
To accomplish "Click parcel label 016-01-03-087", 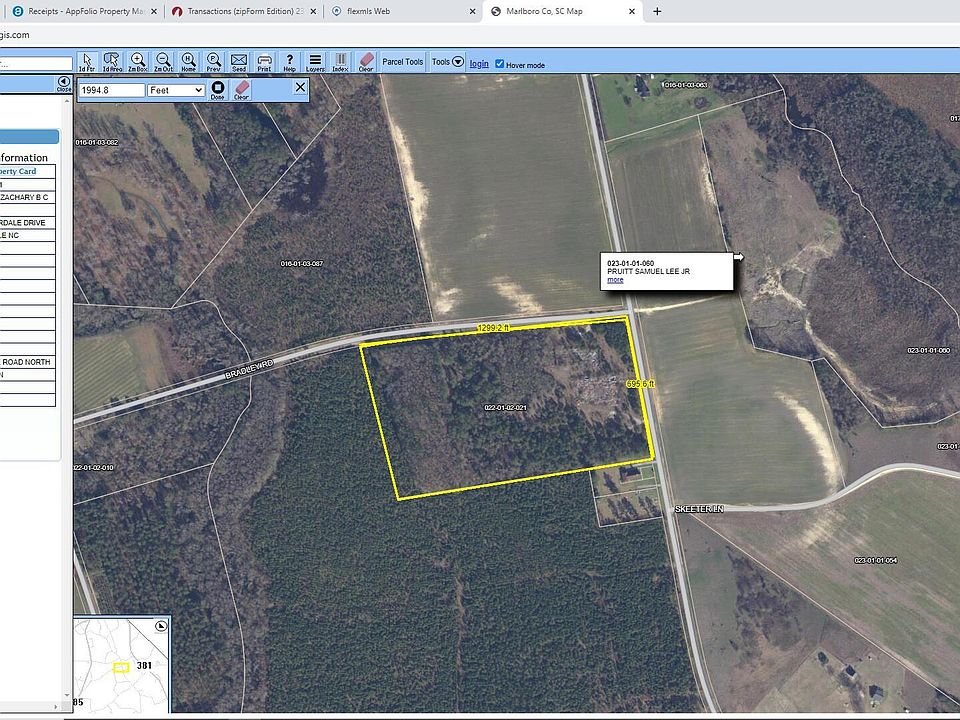I will [x=301, y=263].
